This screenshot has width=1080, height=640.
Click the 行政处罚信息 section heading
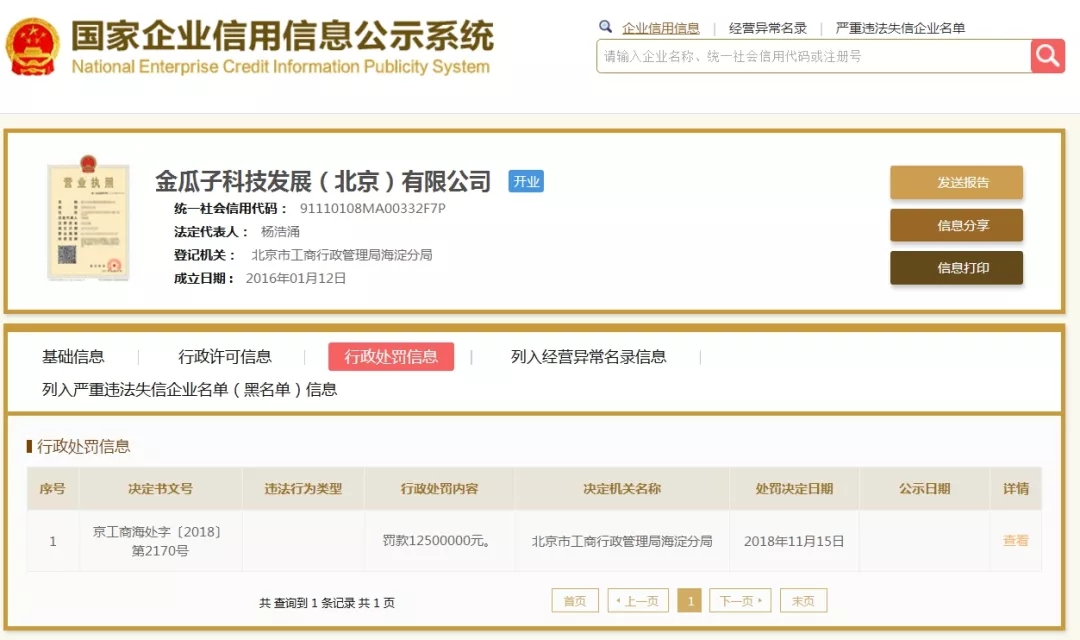click(x=83, y=446)
